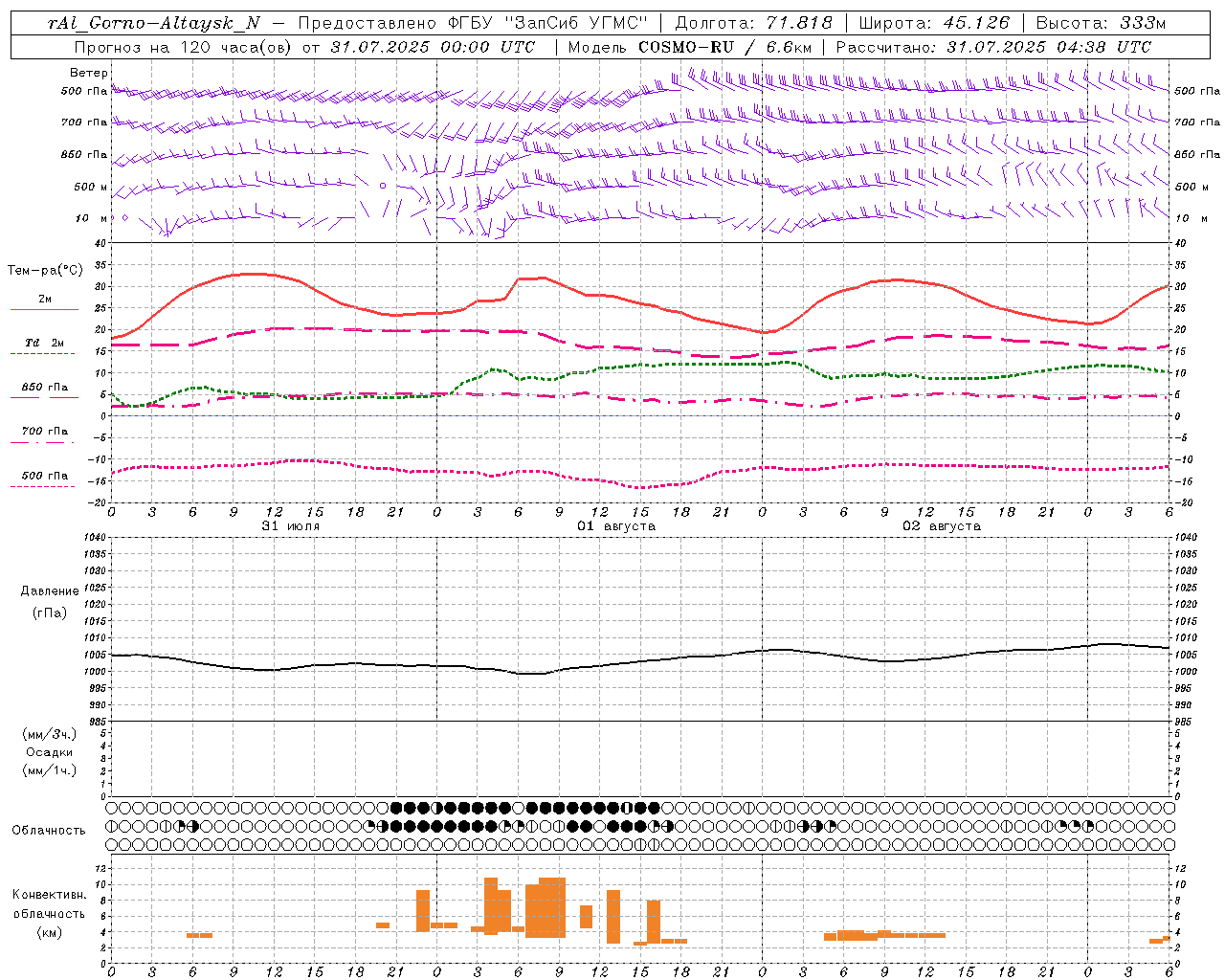Click the (мм/3ч.) precipitation unit label
The image size is (1225, 980).
[50, 734]
